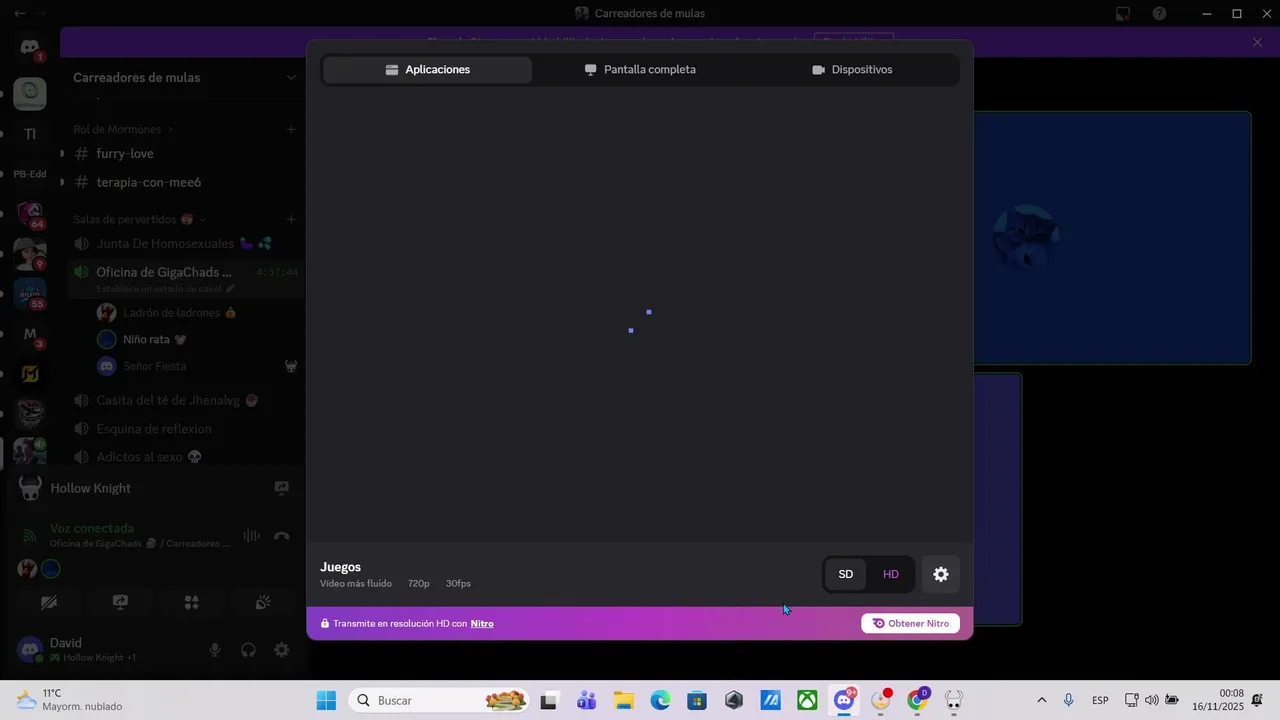Open the Pantalla completa tab
This screenshot has height=720, width=1280.
(640, 70)
